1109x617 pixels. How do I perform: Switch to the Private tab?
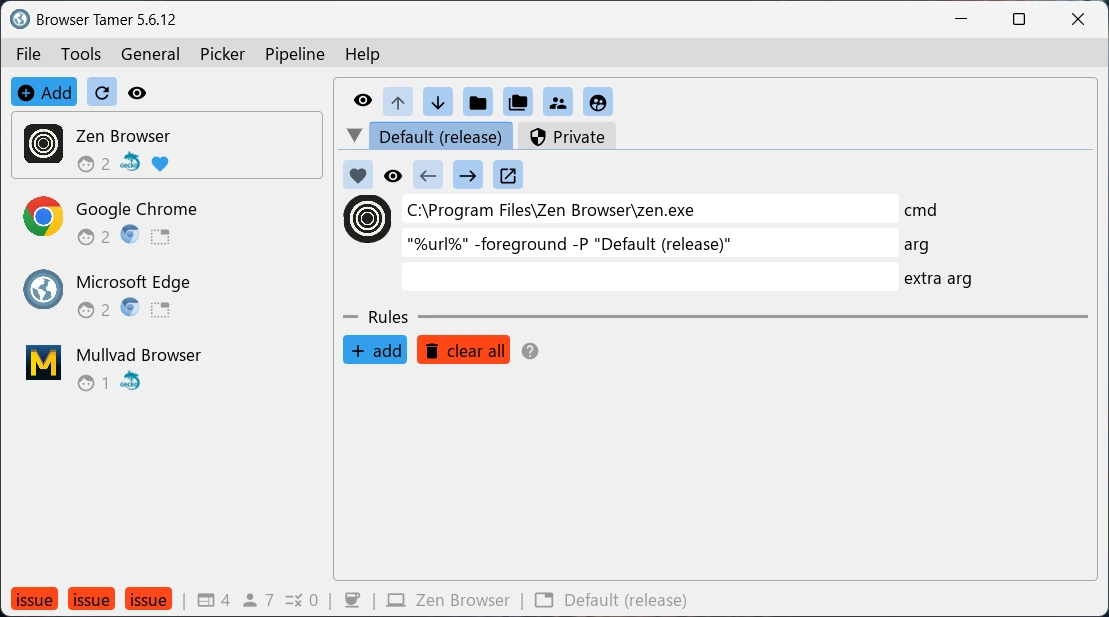567,137
